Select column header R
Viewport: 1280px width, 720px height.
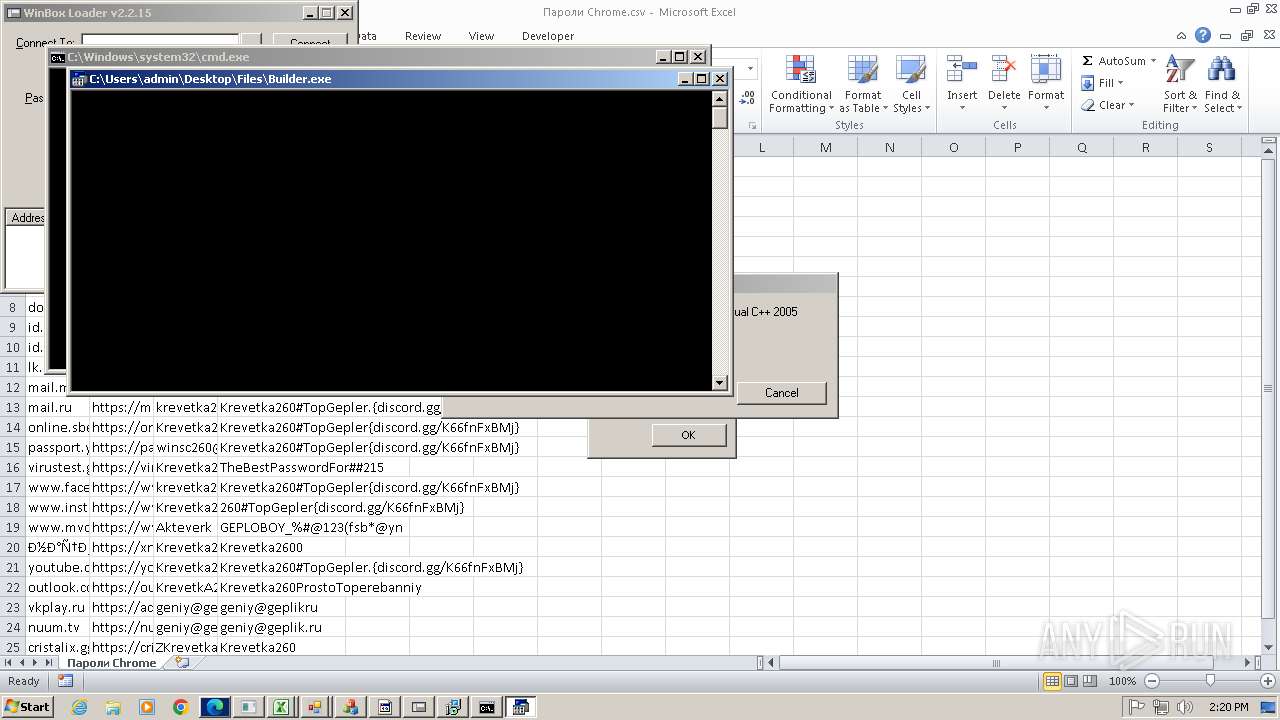[x=1145, y=147]
